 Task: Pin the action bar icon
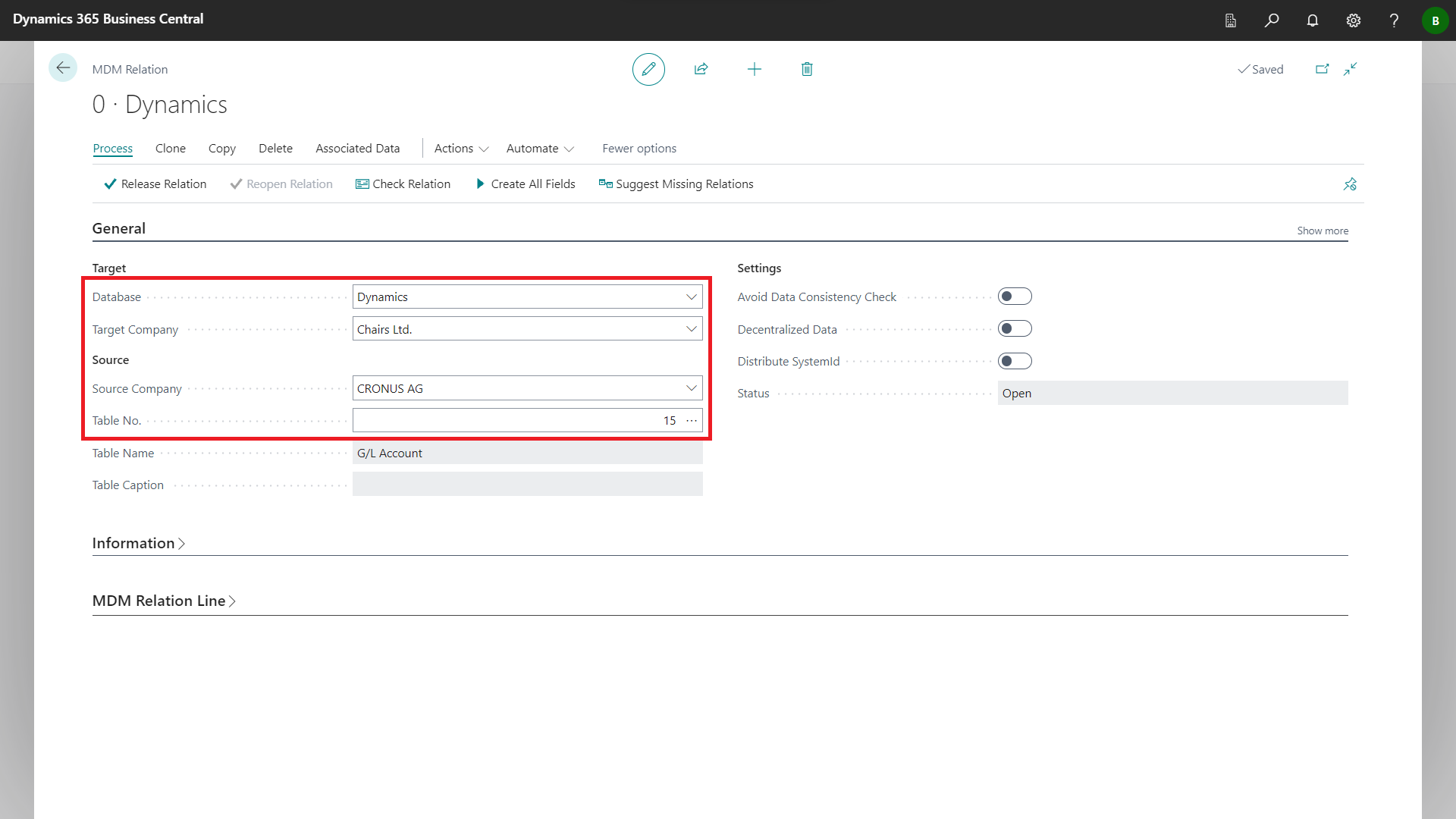coord(1350,184)
